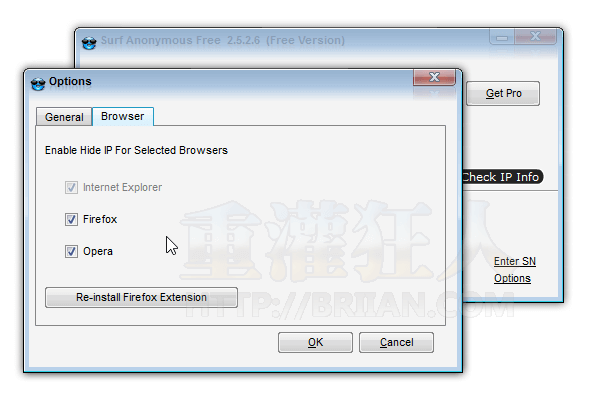
Task: Close the Surf Anonymous Free main window
Action: pos(535,37)
